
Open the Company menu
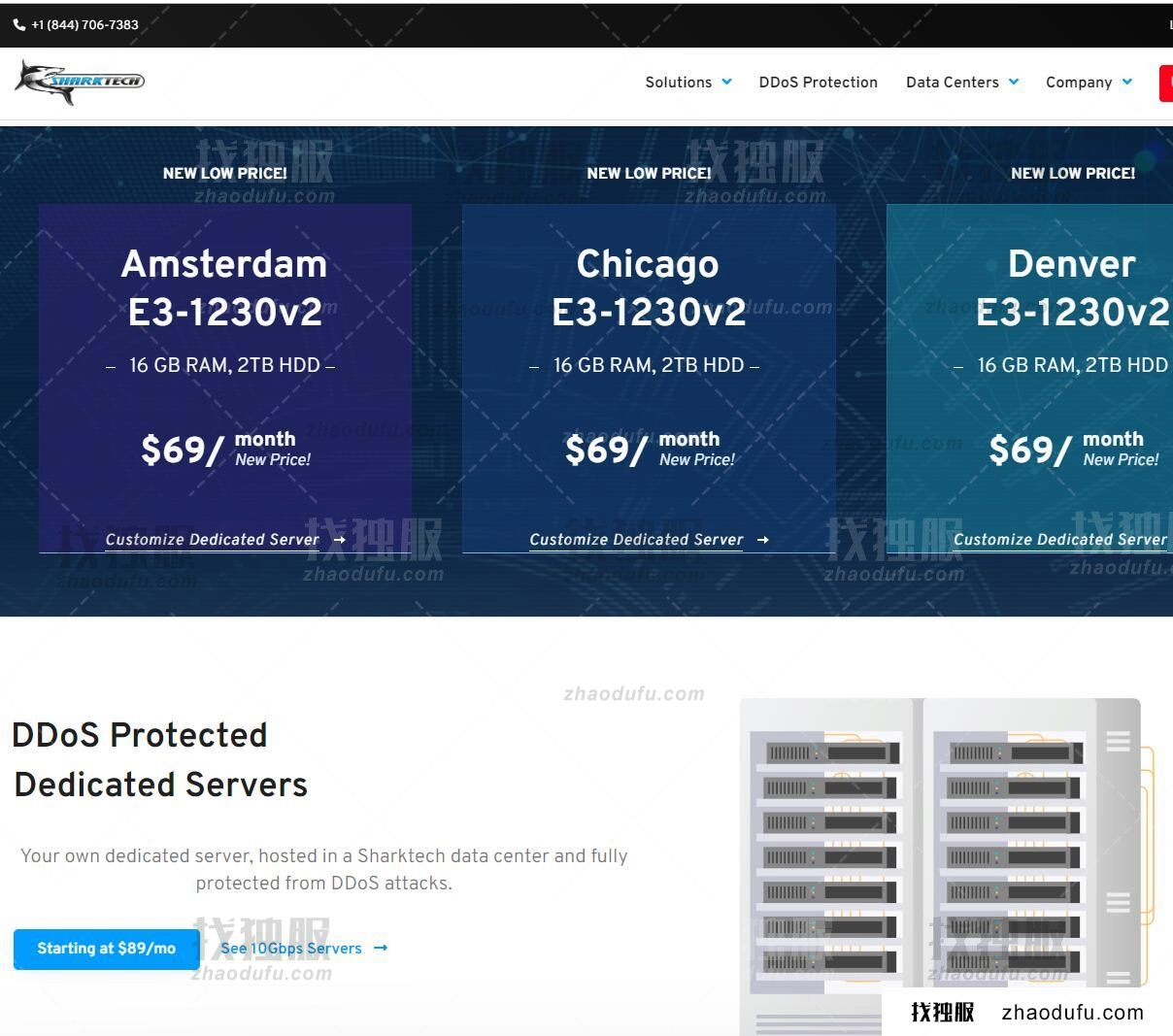(x=1079, y=83)
